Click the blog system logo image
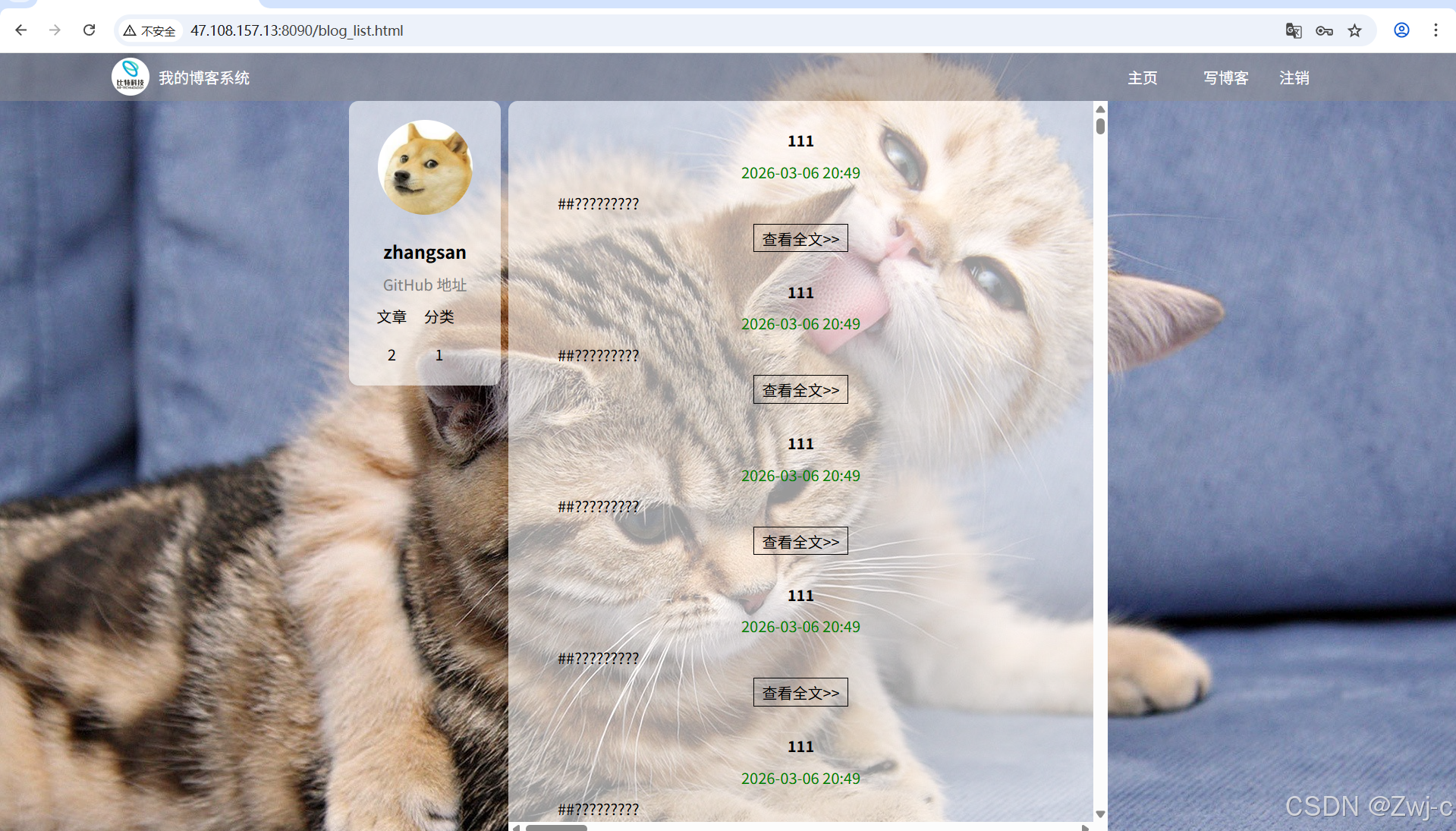Image resolution: width=1456 pixels, height=831 pixels. [x=131, y=77]
